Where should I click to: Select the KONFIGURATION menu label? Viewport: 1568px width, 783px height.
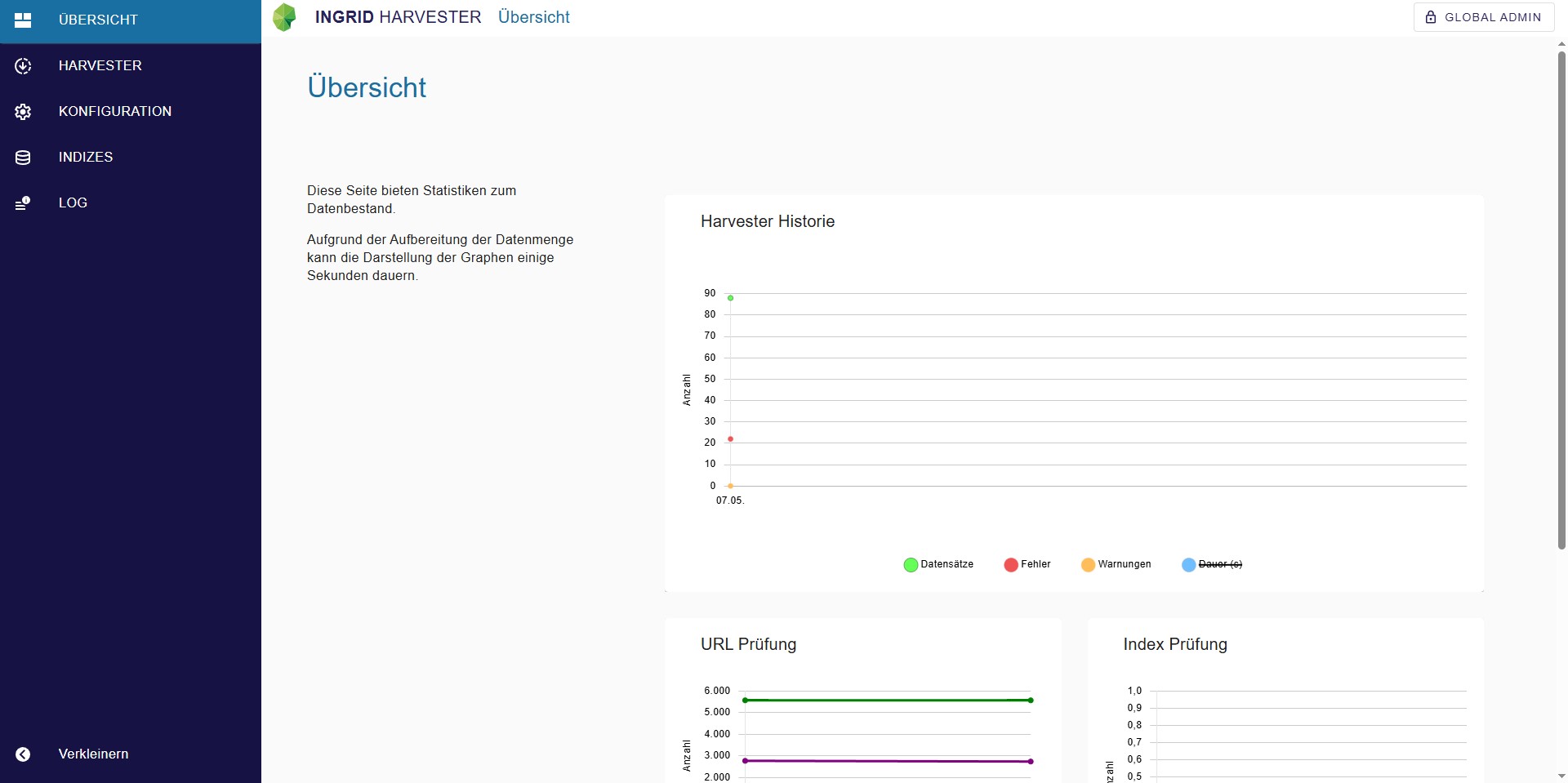pos(115,112)
